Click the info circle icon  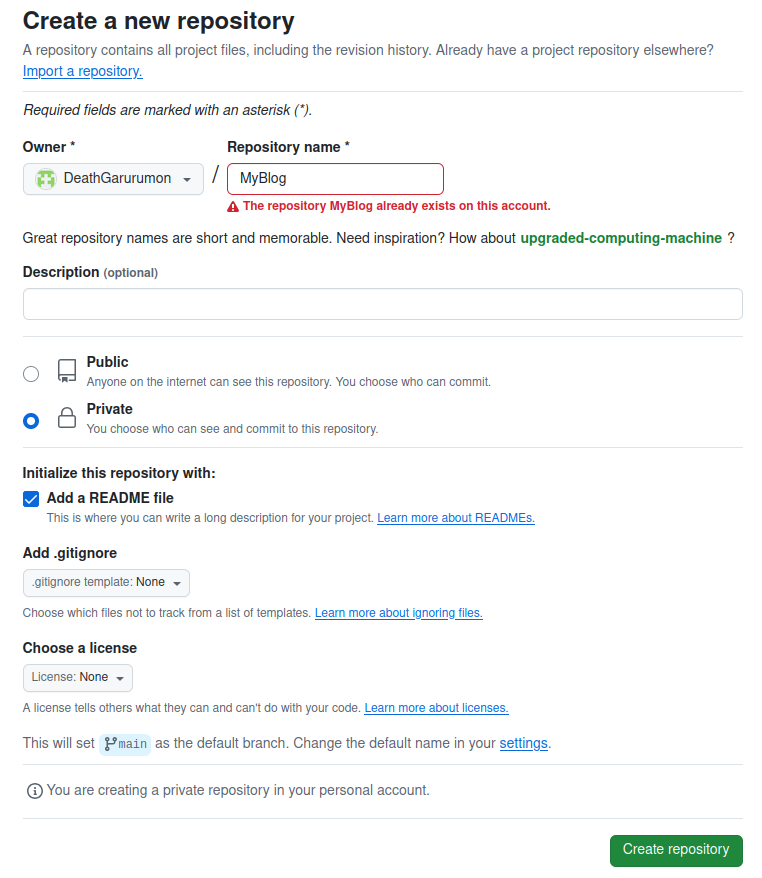click(x=35, y=791)
